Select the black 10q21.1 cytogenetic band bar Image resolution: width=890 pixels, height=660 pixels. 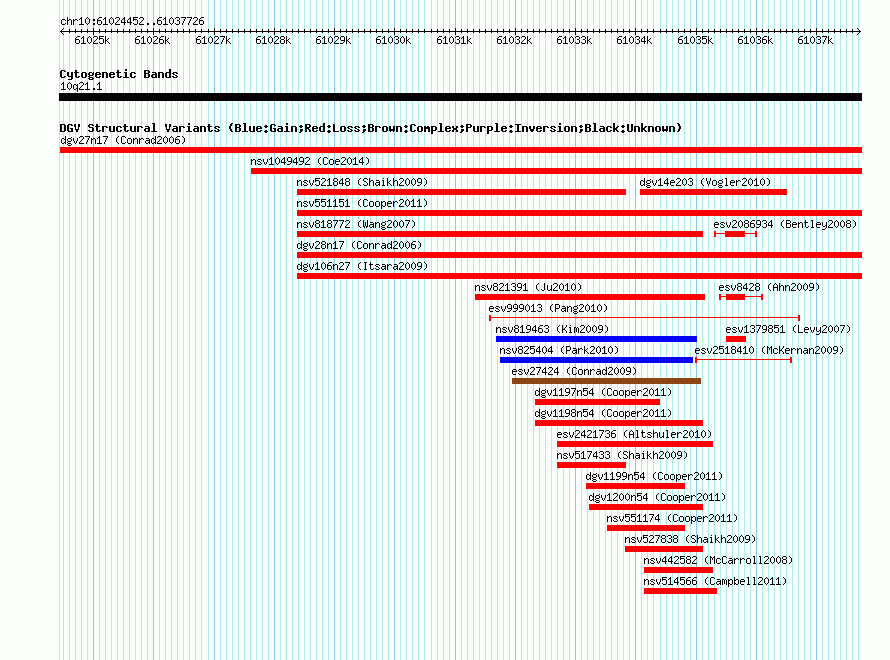[460, 97]
